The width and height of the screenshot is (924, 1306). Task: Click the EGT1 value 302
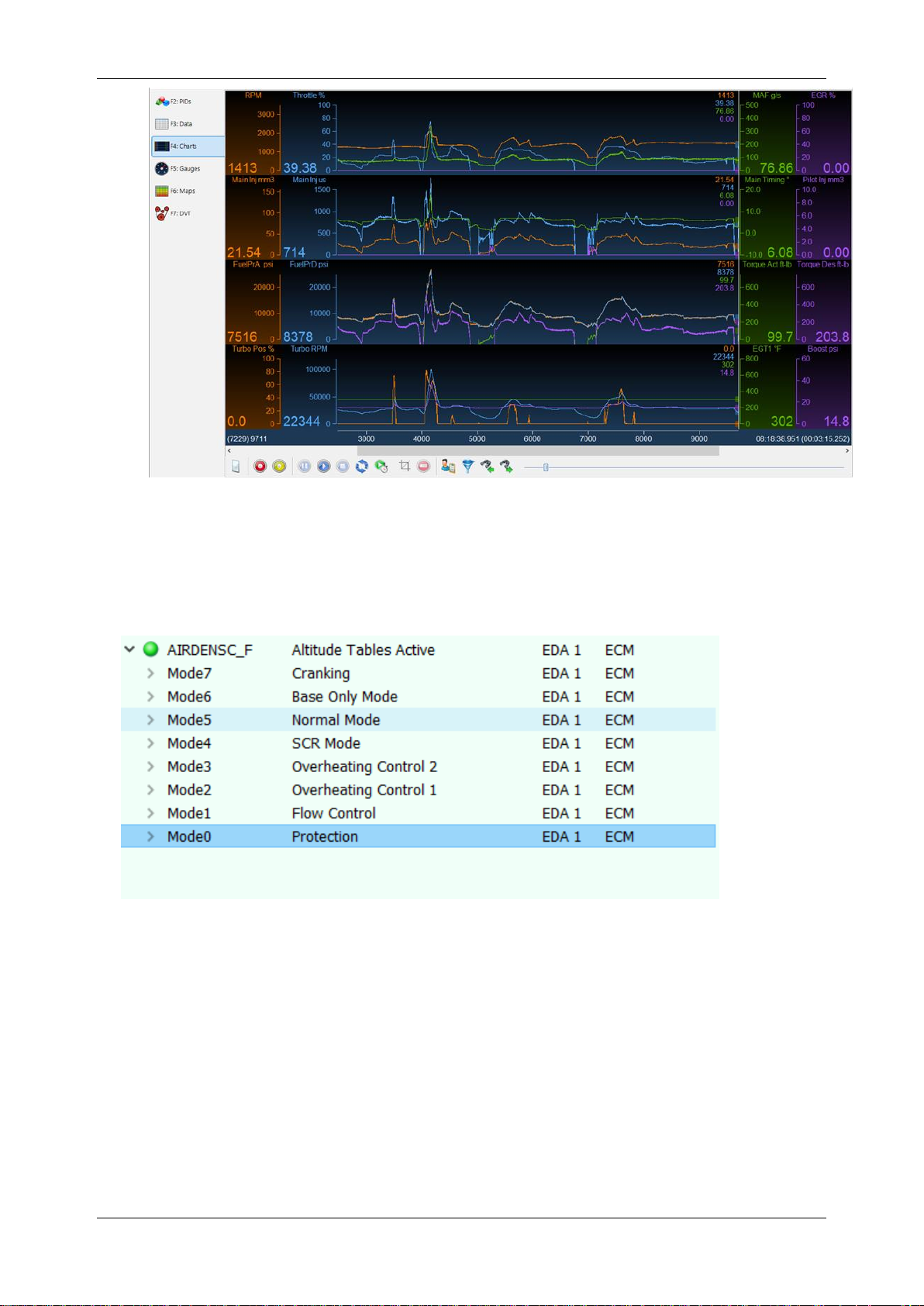781,421
